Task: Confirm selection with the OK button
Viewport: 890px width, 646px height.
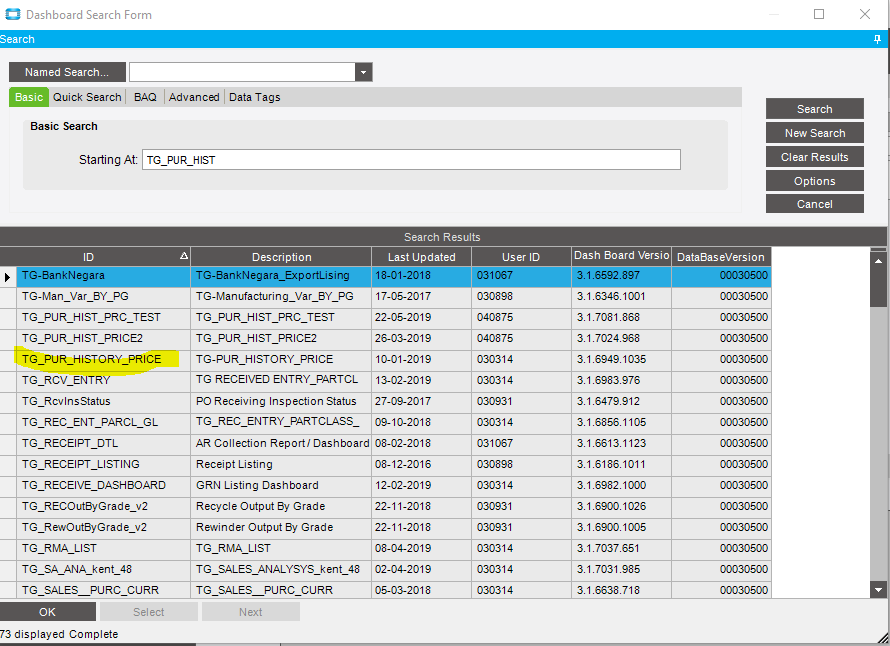Action: [48, 612]
